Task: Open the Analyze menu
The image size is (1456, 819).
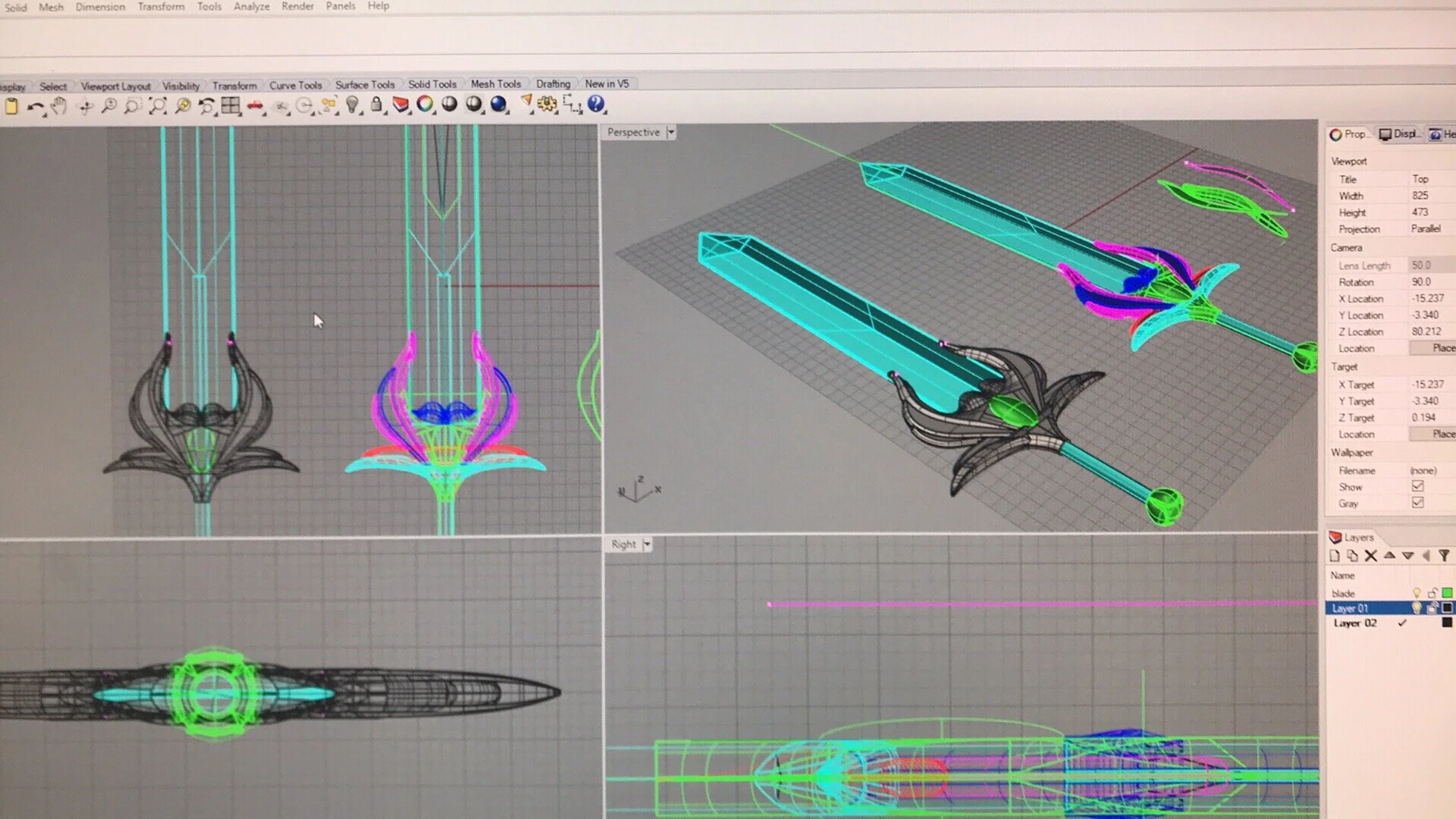Action: pyautogui.click(x=251, y=6)
